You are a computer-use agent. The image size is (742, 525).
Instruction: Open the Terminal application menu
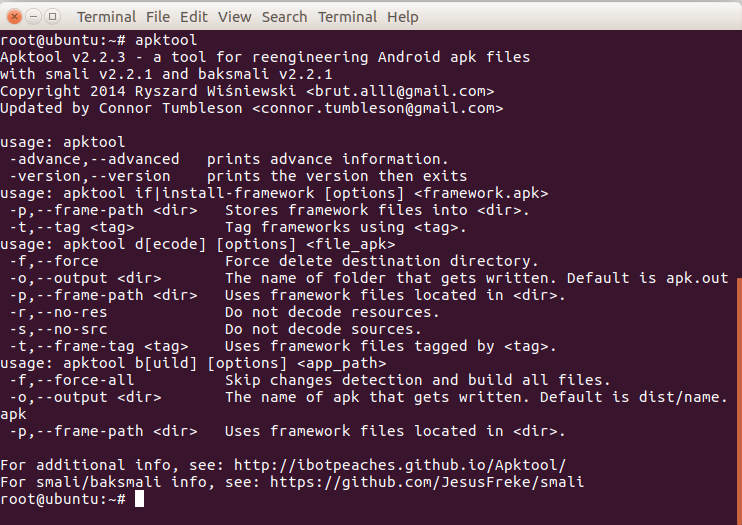click(x=106, y=17)
